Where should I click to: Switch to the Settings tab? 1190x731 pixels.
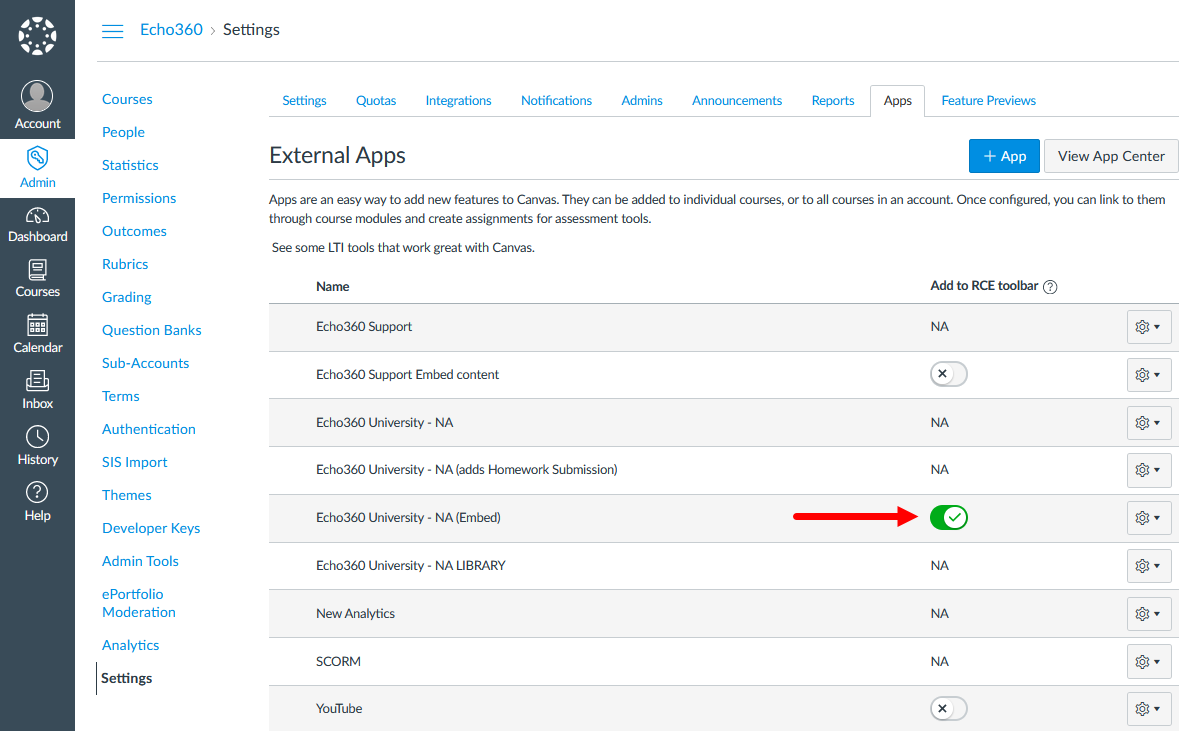point(304,100)
